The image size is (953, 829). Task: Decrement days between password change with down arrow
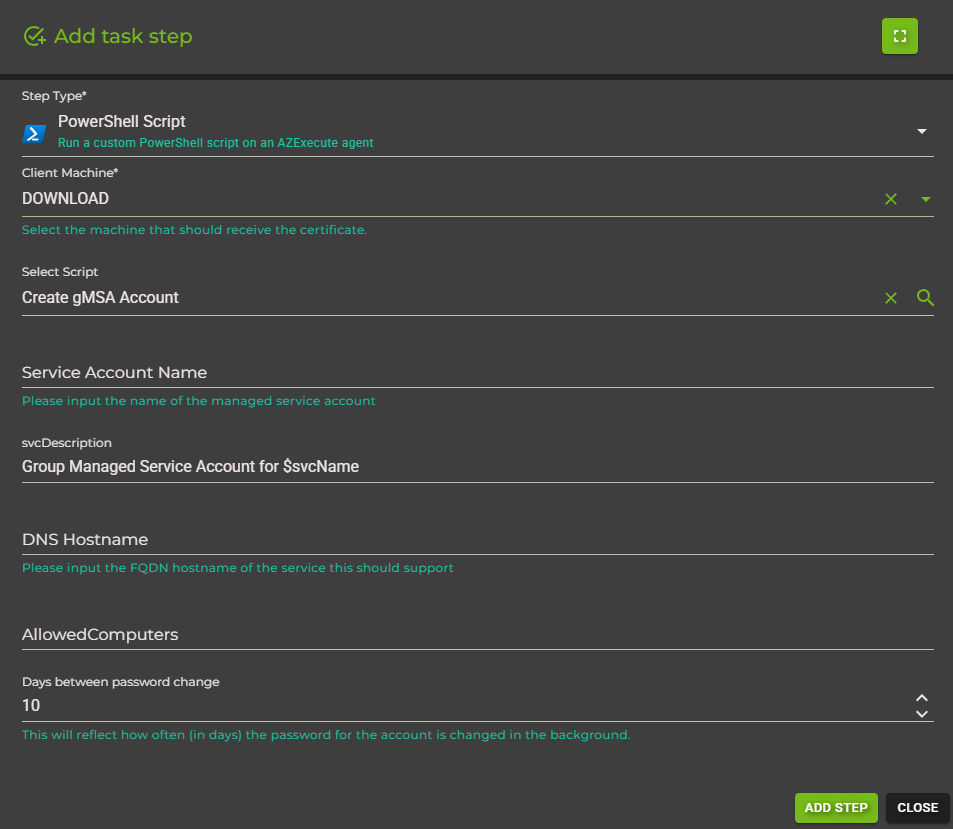point(922,712)
